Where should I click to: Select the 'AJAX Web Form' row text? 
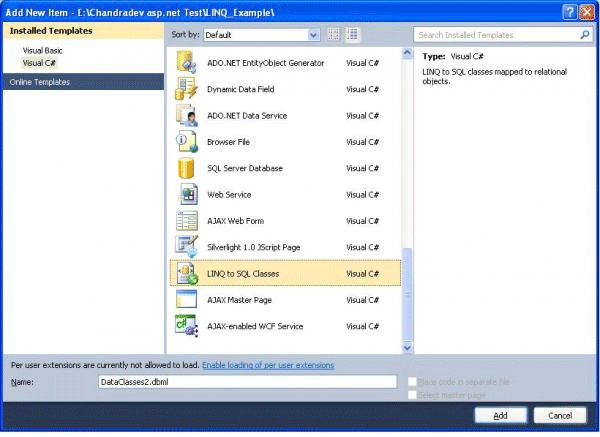[x=235, y=221]
